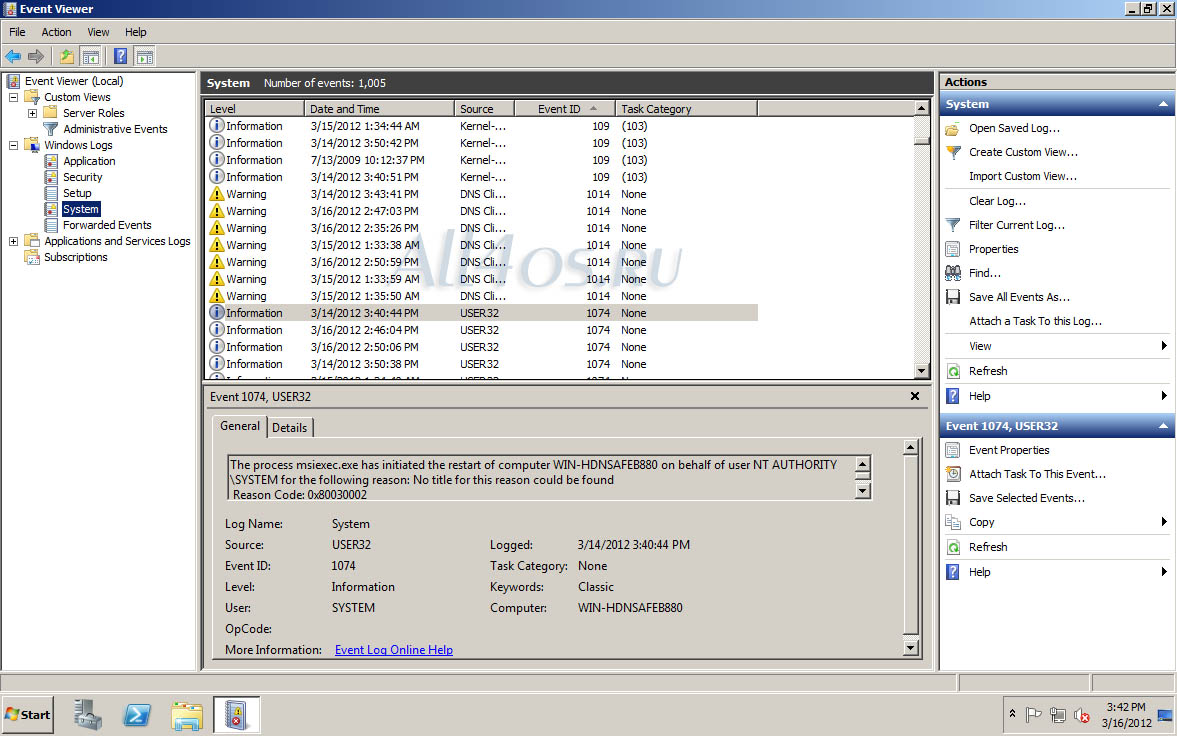1177x736 pixels.
Task: Open the File menu
Action: [17, 32]
